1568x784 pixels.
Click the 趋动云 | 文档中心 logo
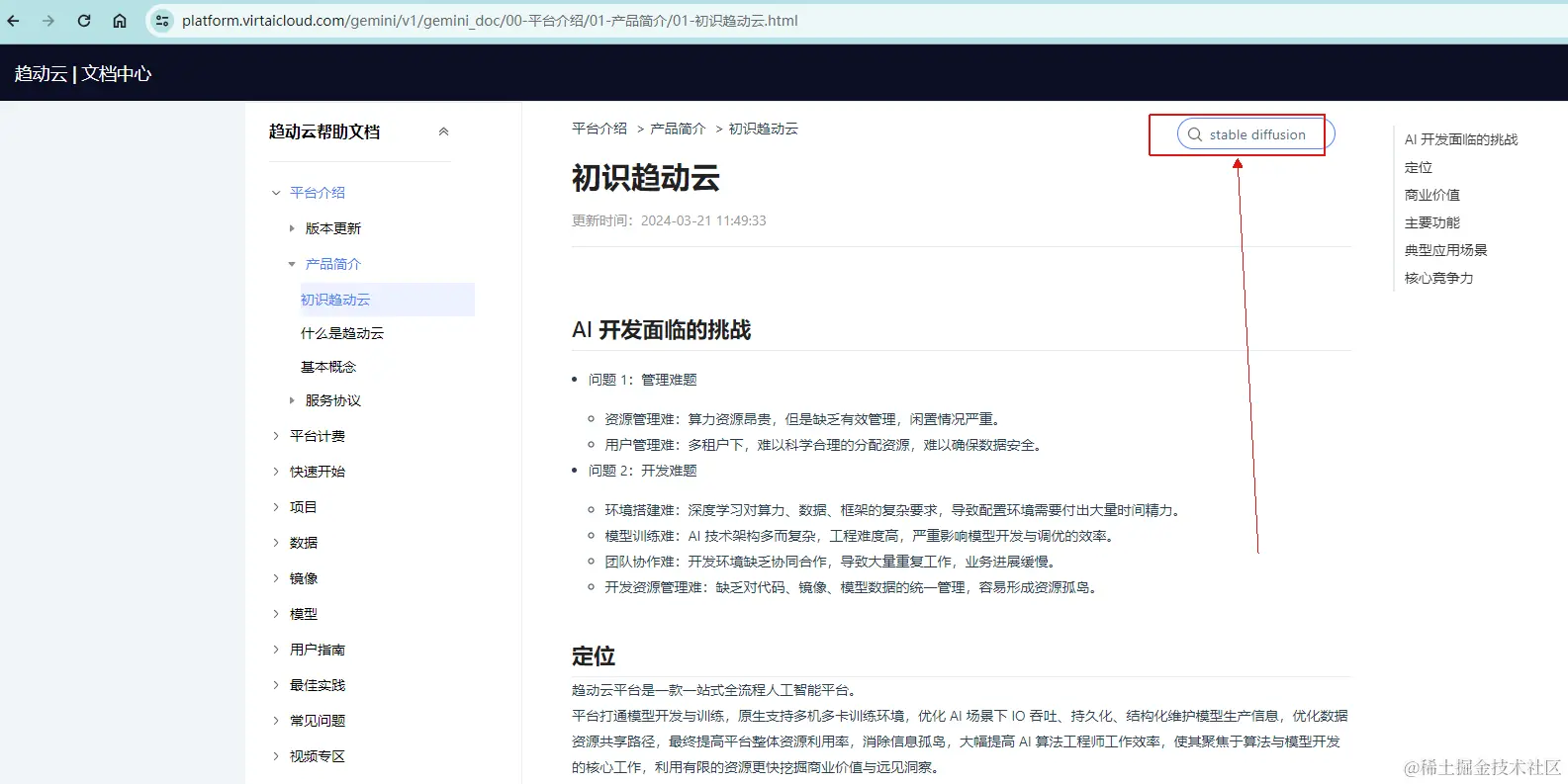[83, 73]
